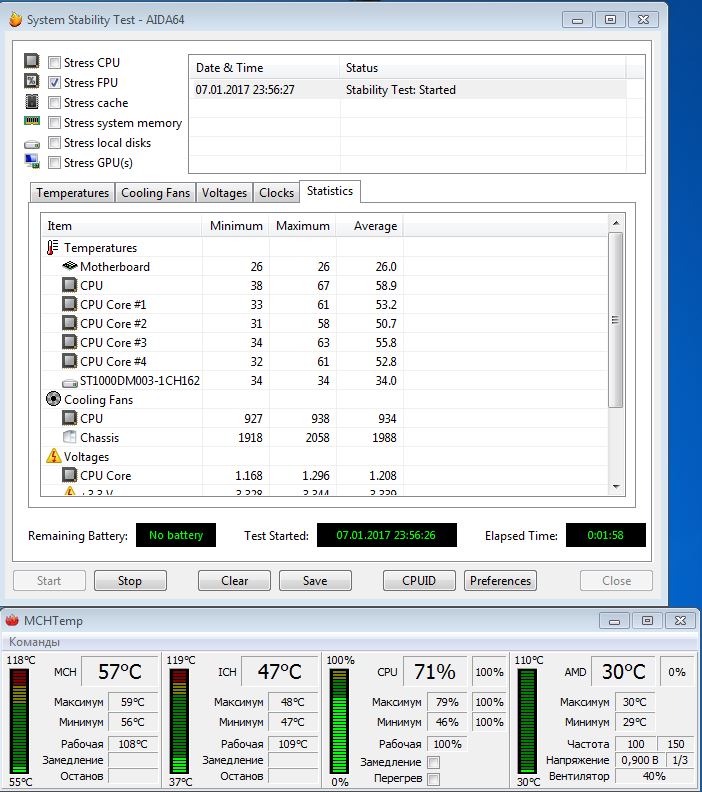This screenshot has height=792, width=702.
Task: Click the warning icon of Voltages group
Action: tap(54, 456)
